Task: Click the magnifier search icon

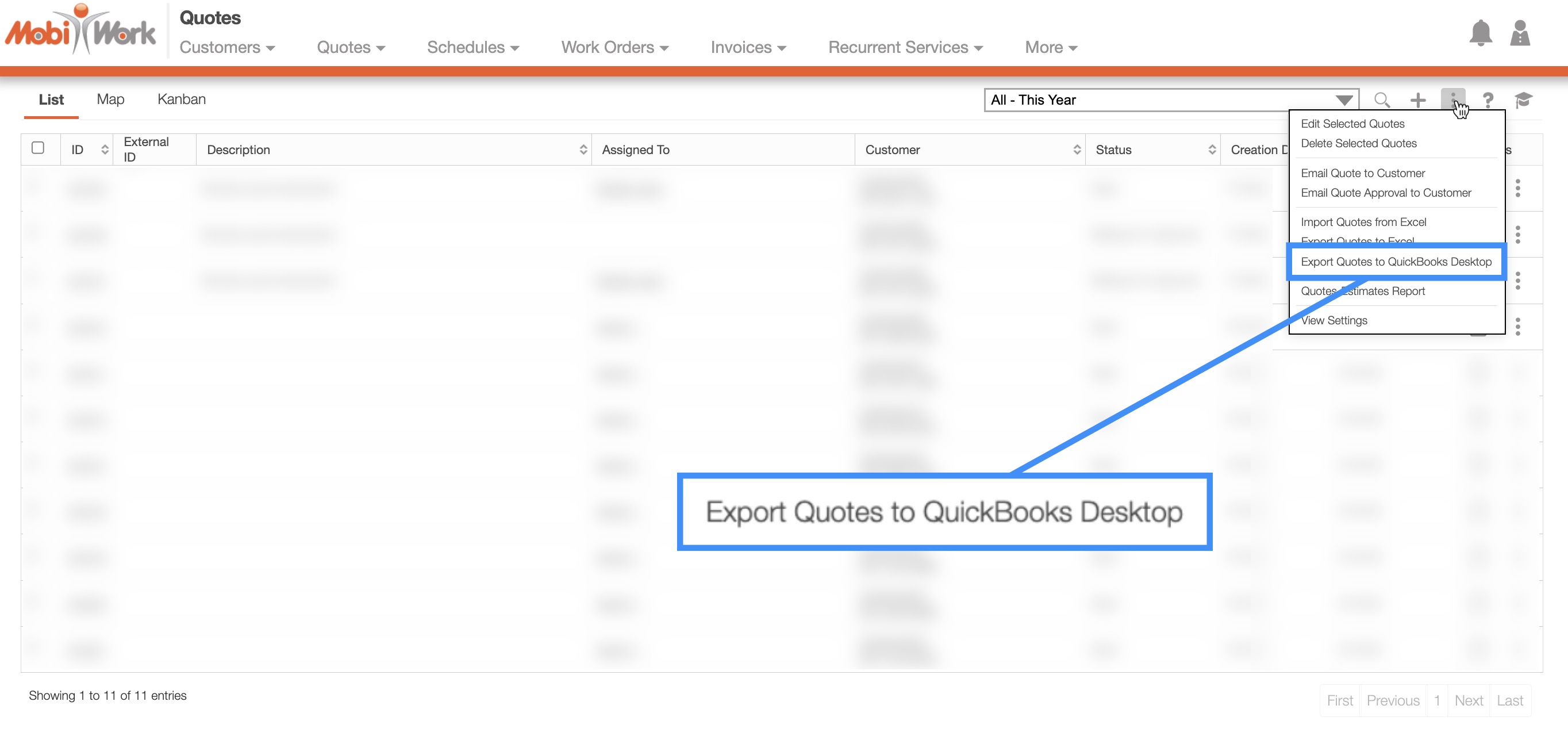Action: point(1382,100)
